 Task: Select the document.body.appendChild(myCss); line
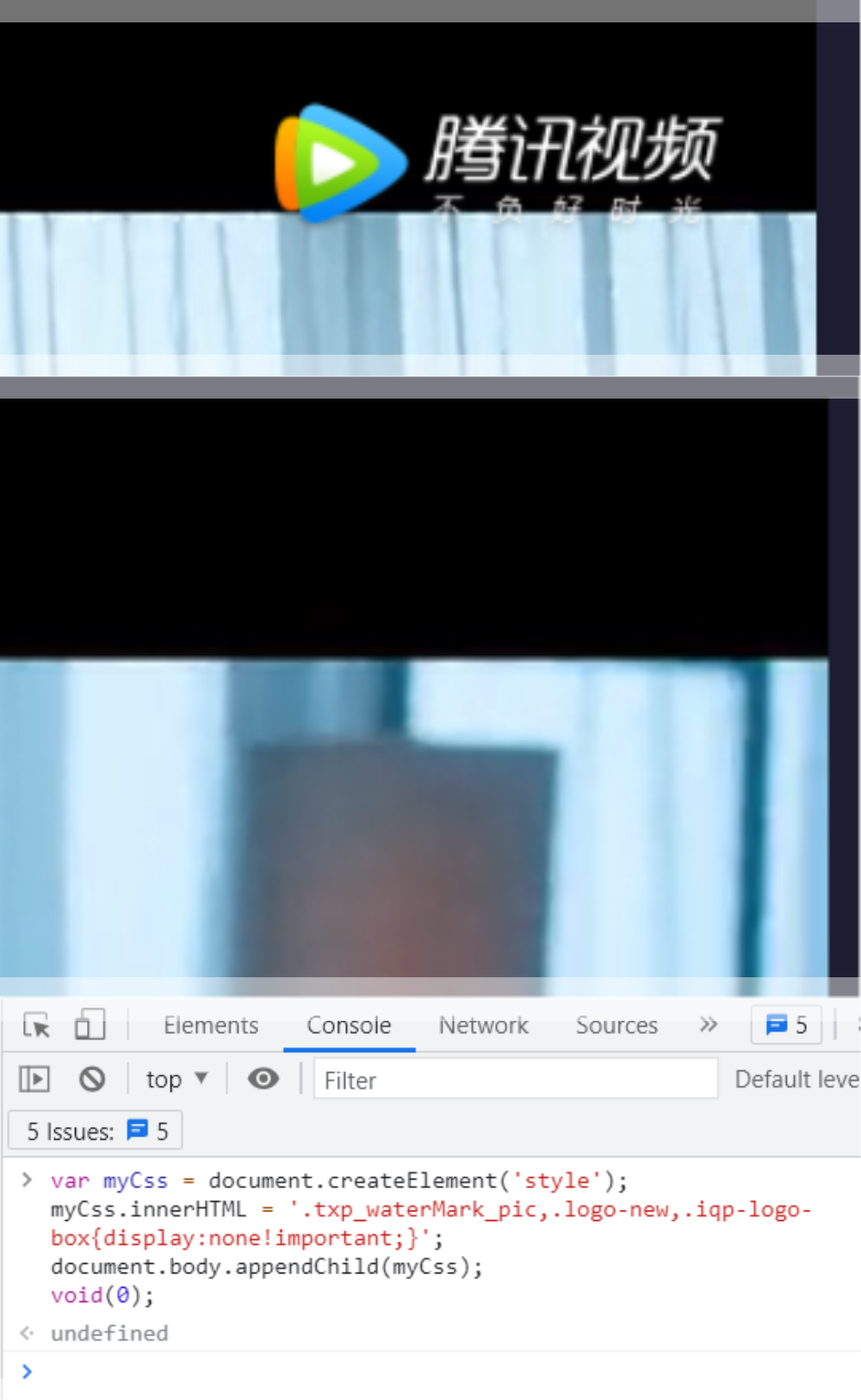[267, 1267]
